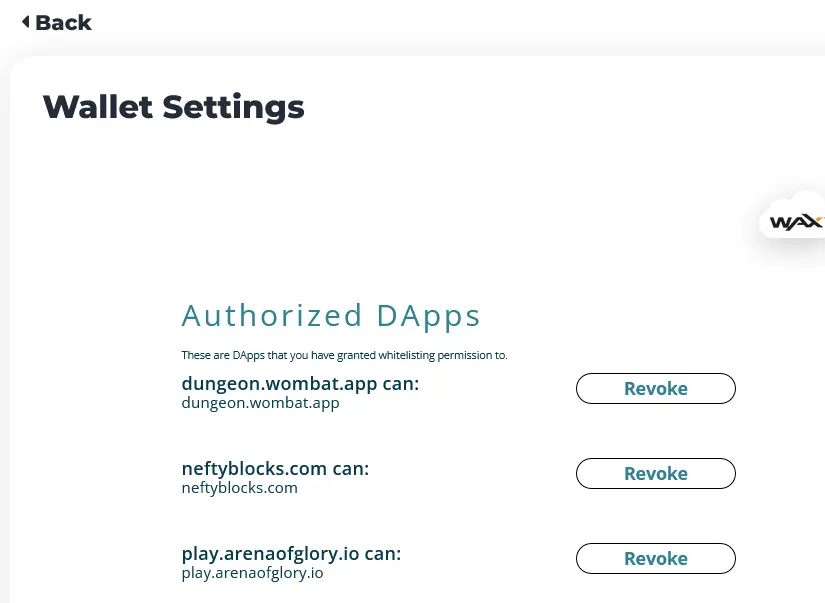Revoke dungeon.wombat.app permission

click(x=656, y=388)
